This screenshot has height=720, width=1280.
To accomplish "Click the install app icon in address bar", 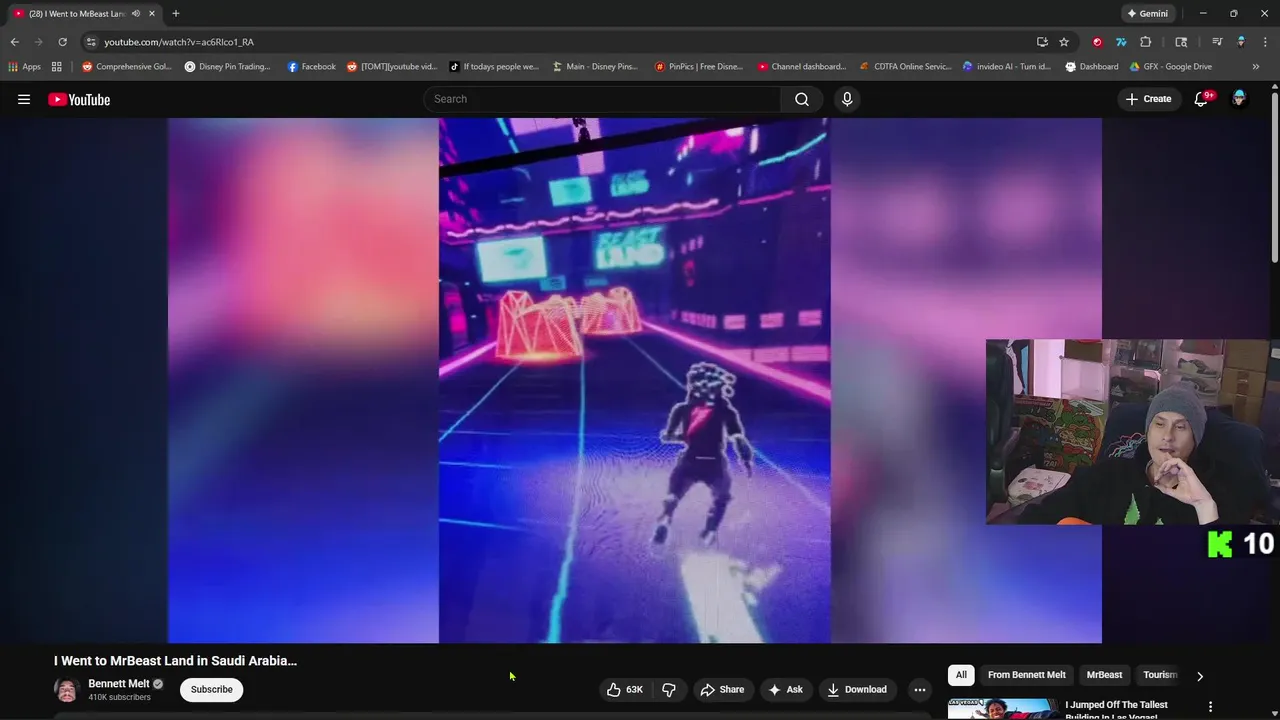I will pyautogui.click(x=1042, y=42).
